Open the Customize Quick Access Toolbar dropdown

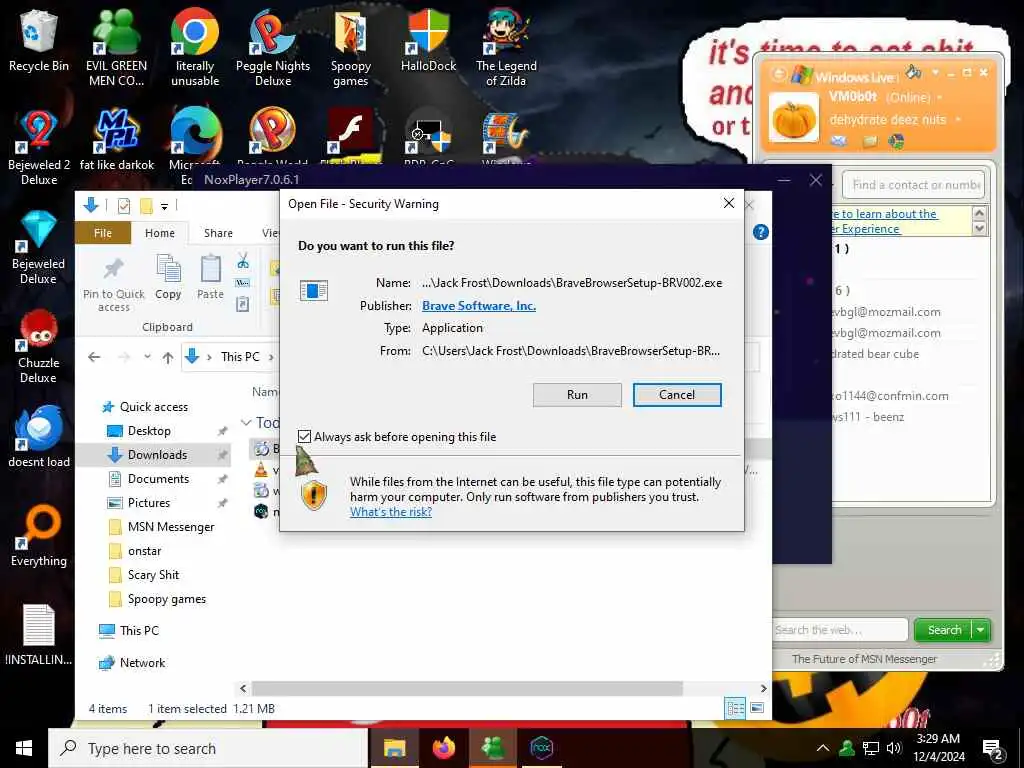coord(165,207)
